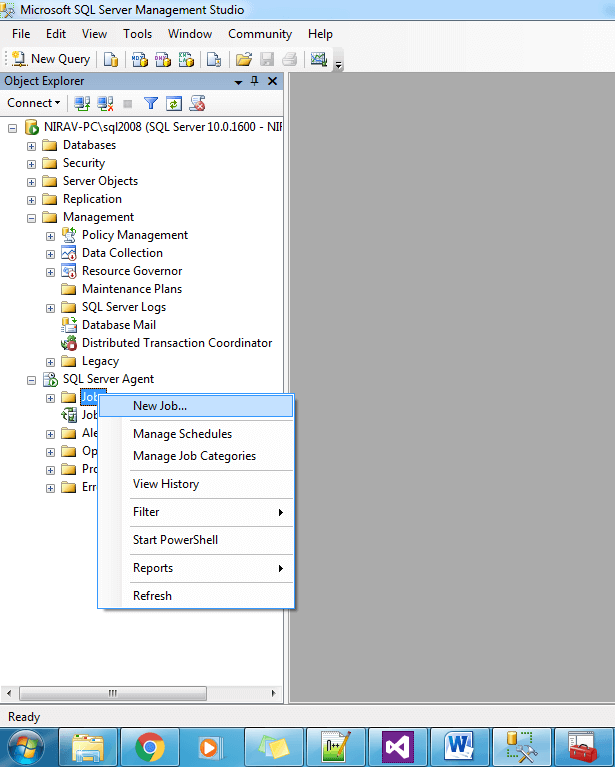Open the Window menu
This screenshot has width=615, height=768.
(x=190, y=34)
